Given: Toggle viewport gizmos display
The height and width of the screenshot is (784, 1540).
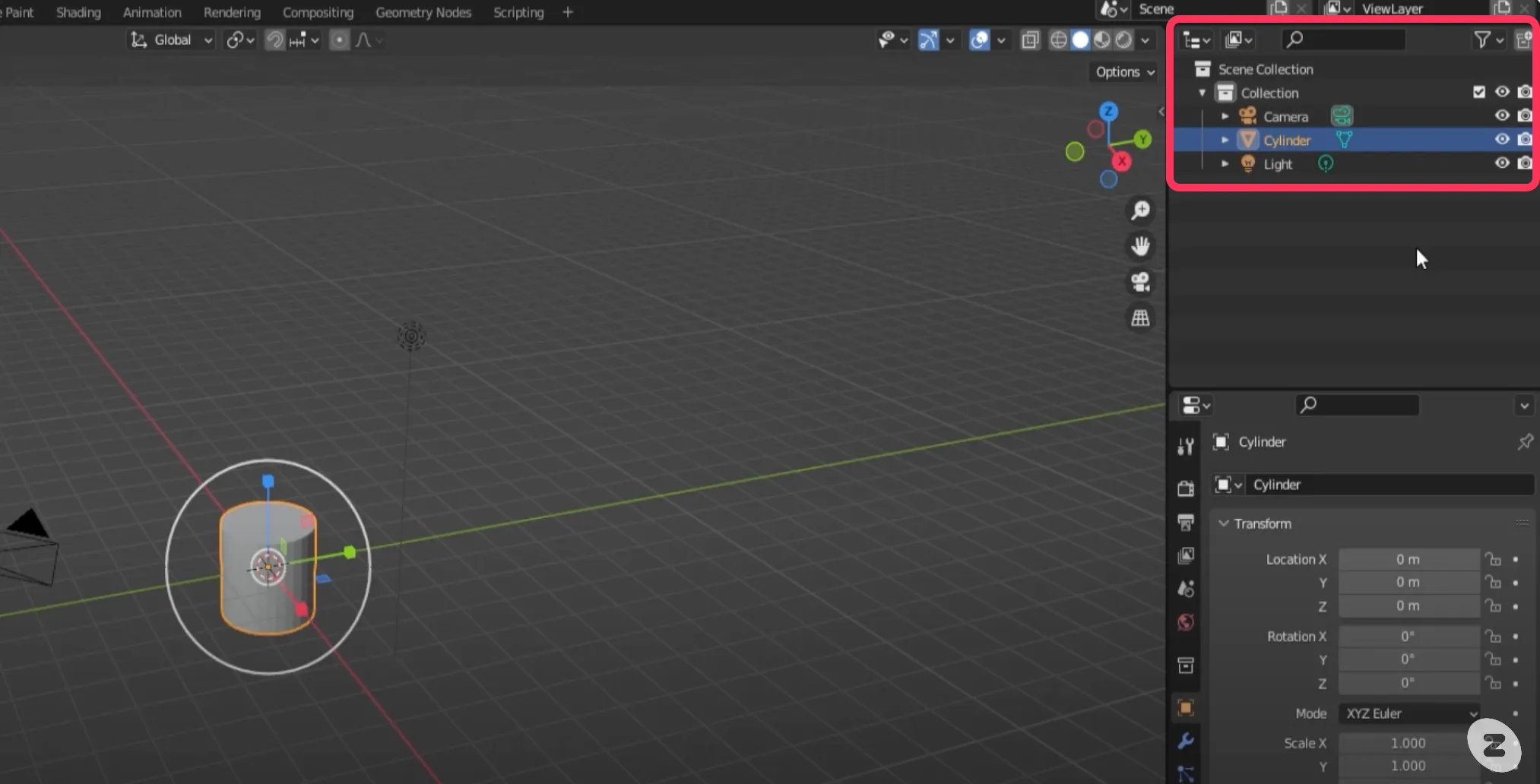Looking at the screenshot, I should pos(929,40).
